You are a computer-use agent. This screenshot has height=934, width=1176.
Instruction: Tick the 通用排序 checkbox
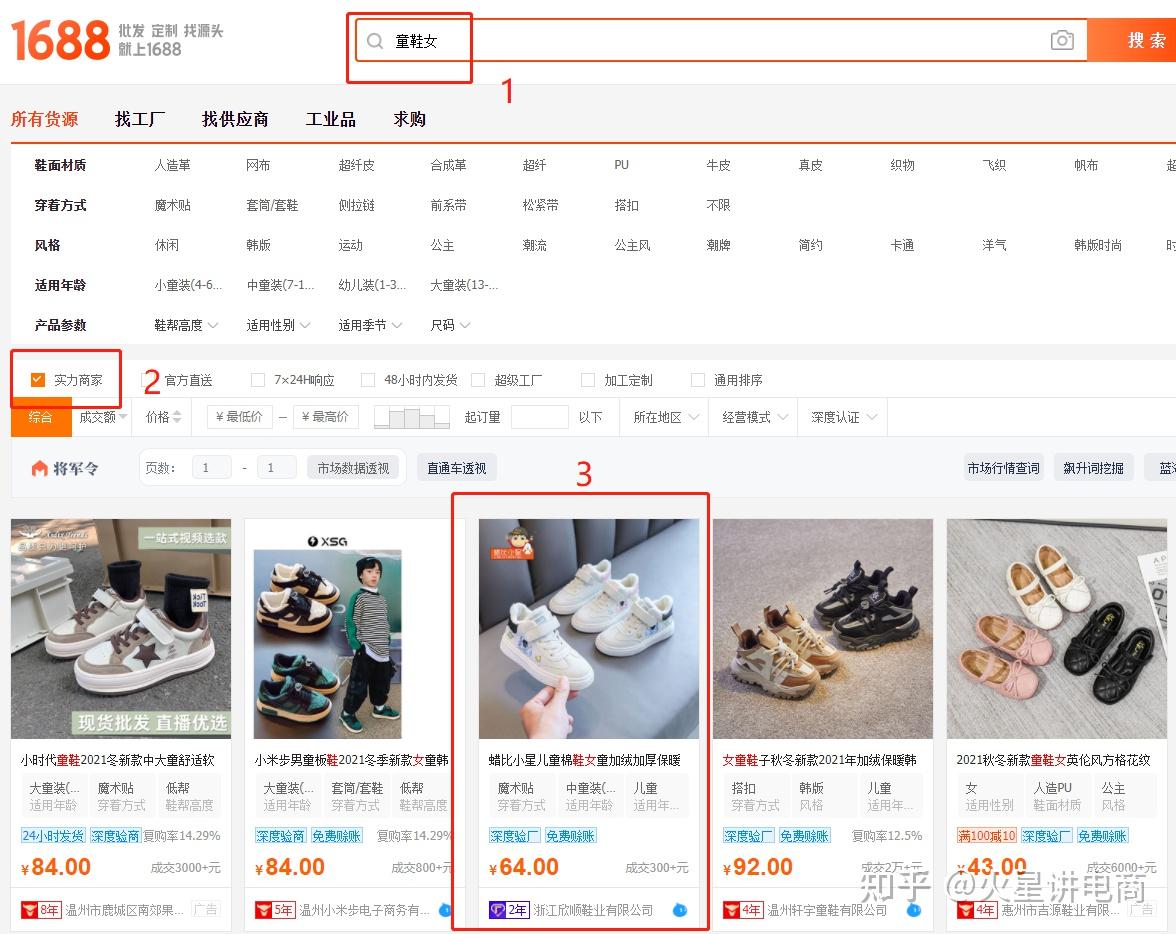pos(698,380)
